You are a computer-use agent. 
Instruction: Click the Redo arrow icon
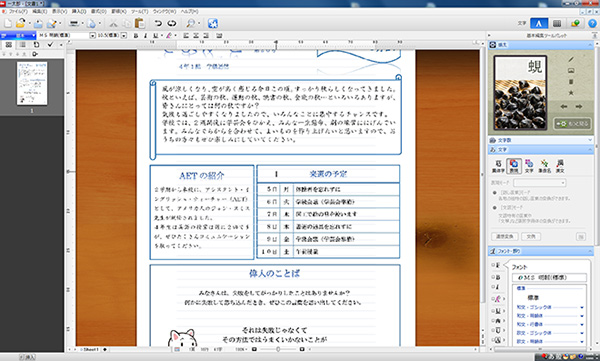coord(172,23)
